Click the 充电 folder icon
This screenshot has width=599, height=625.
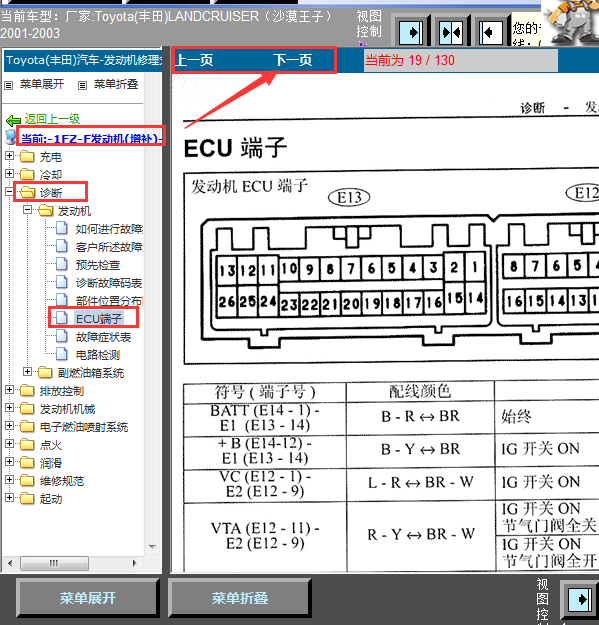click(x=27, y=156)
